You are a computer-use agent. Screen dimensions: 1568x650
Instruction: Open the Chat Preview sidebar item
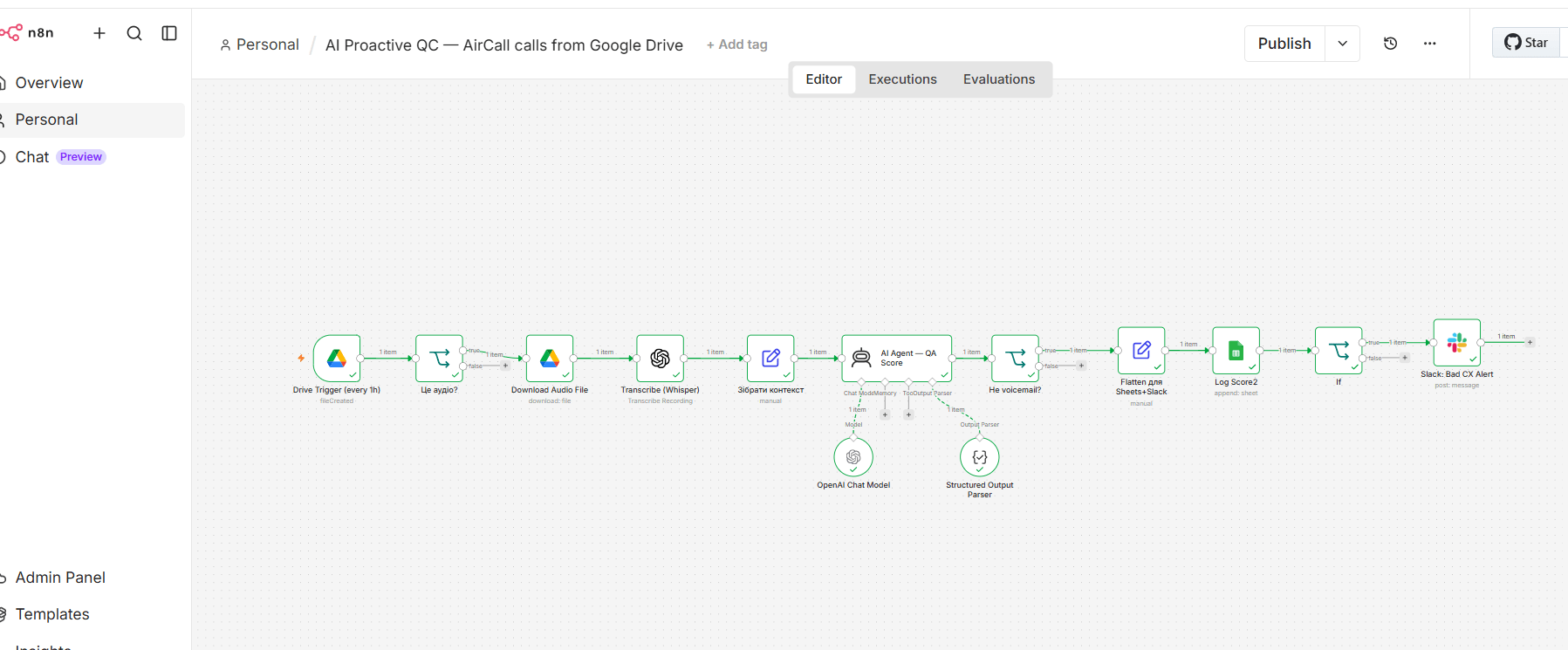click(91, 157)
